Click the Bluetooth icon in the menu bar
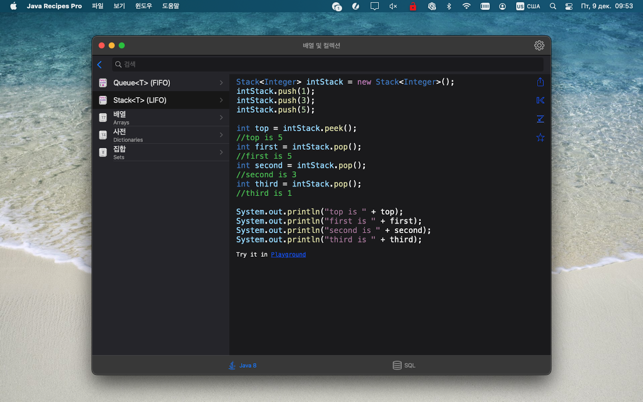This screenshot has height=402, width=643. (449, 6)
